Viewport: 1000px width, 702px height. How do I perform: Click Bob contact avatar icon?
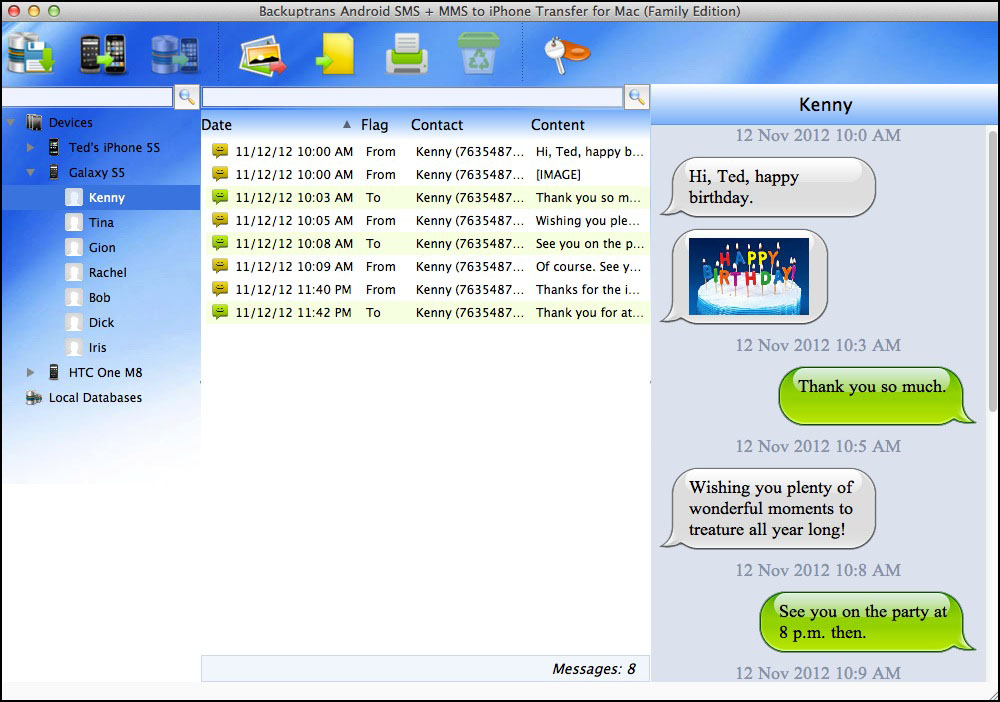coord(74,297)
